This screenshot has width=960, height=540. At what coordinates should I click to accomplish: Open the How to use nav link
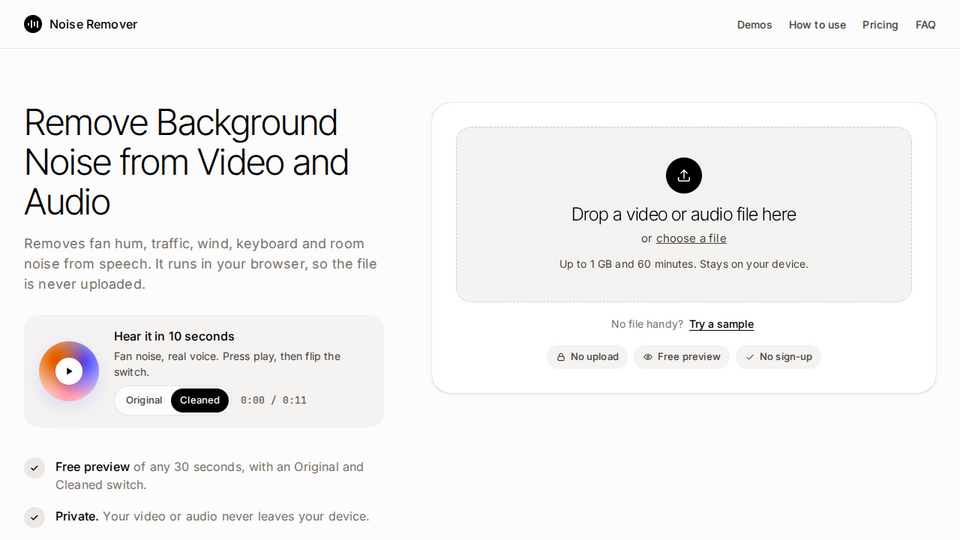[x=817, y=24]
